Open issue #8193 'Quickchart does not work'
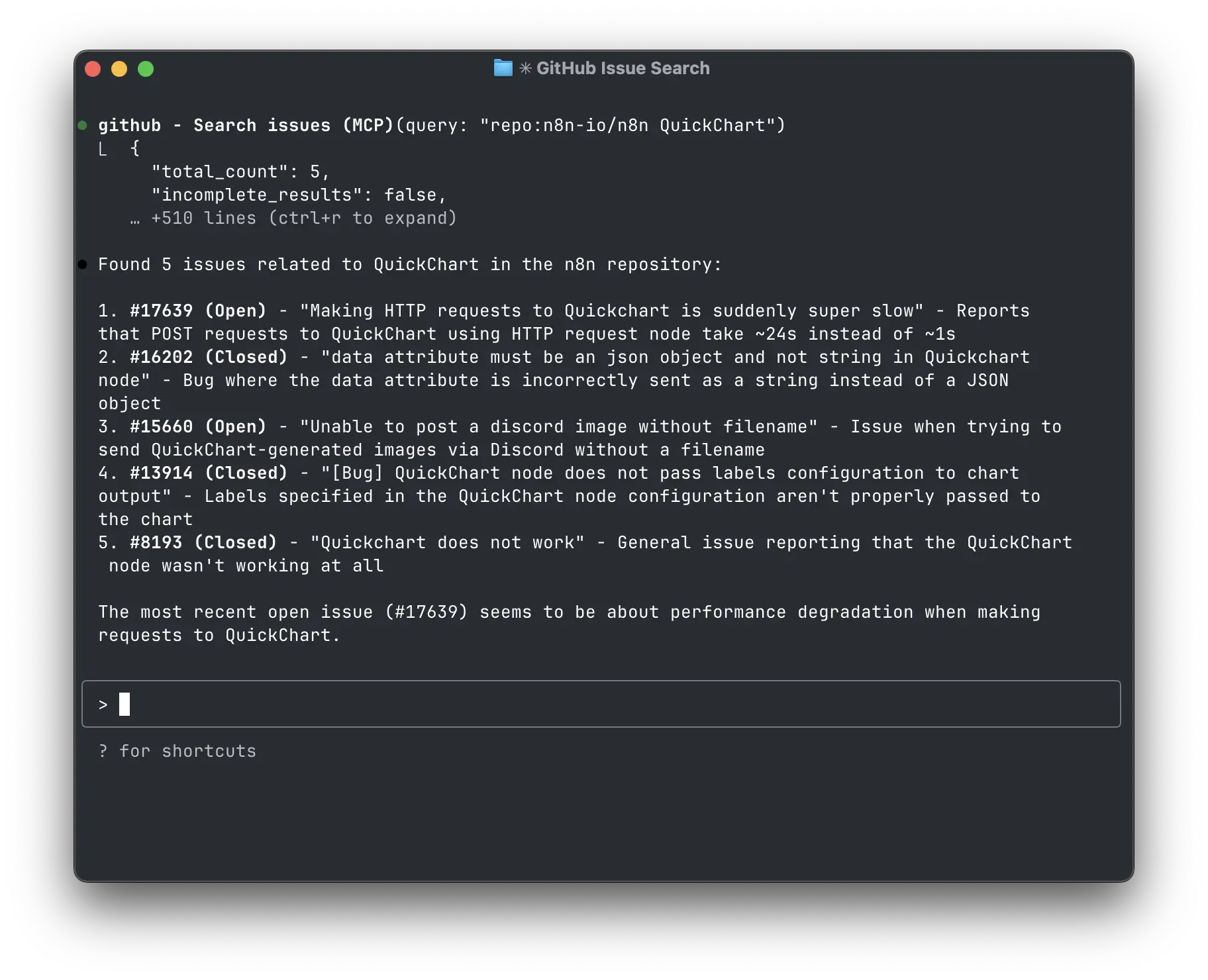The width and height of the screenshot is (1208, 980). pos(154,542)
